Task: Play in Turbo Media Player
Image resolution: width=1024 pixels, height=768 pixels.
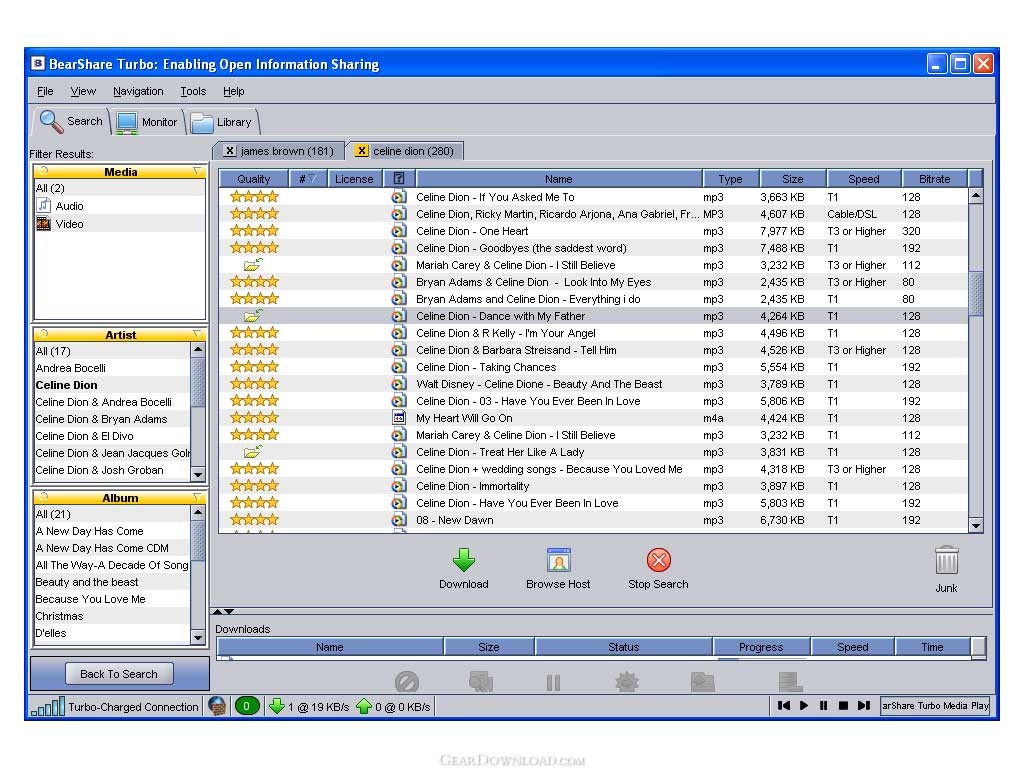Action: 804,705
